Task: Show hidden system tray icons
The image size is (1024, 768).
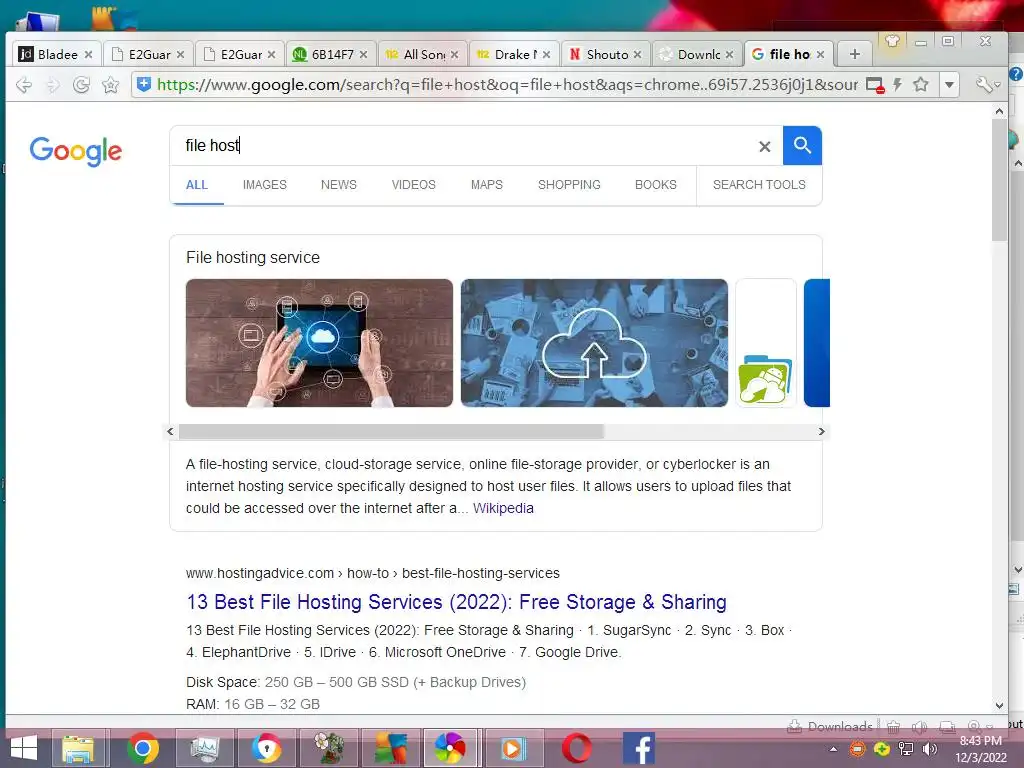Action: (x=833, y=748)
